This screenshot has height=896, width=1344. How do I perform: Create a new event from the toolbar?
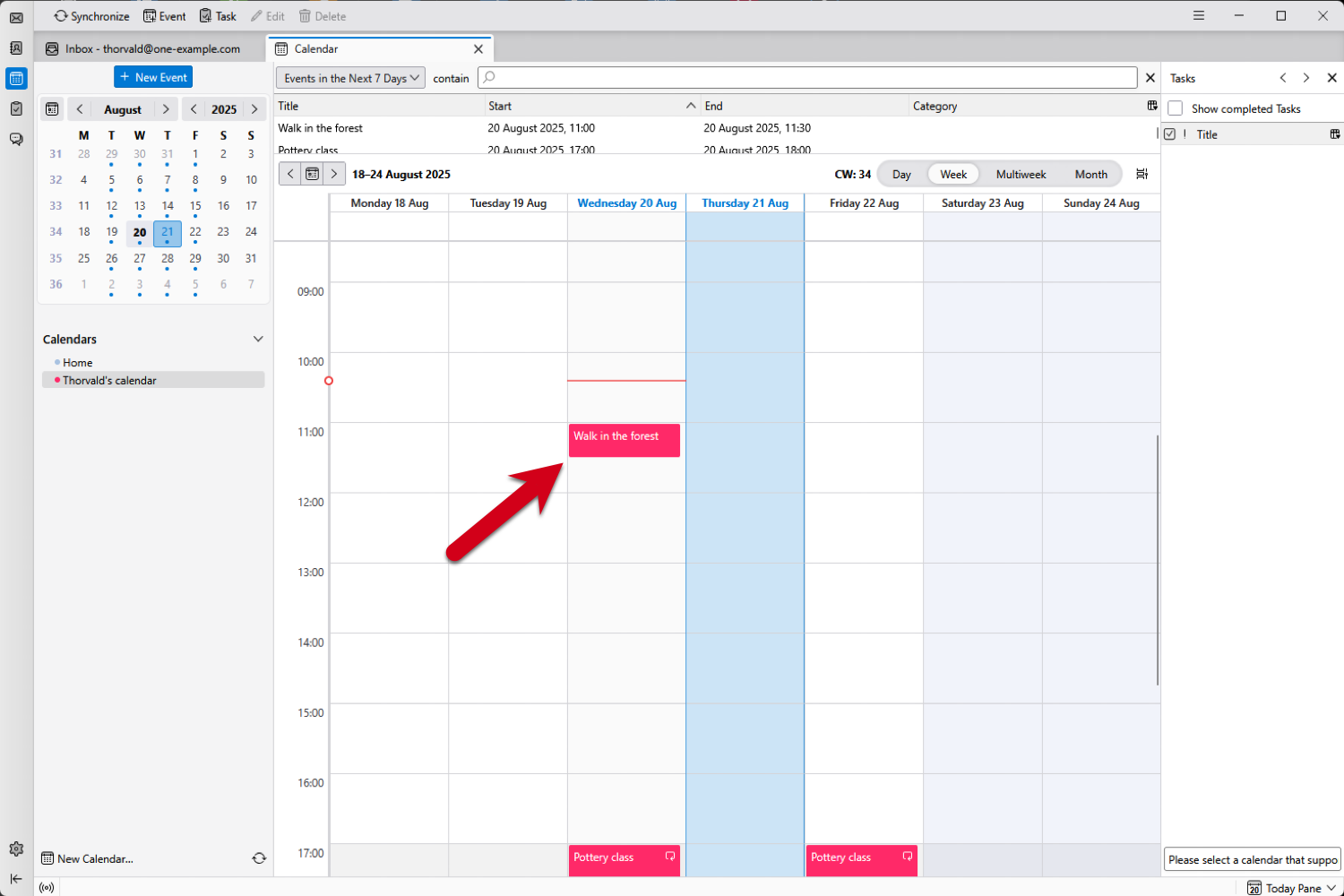coord(164,15)
